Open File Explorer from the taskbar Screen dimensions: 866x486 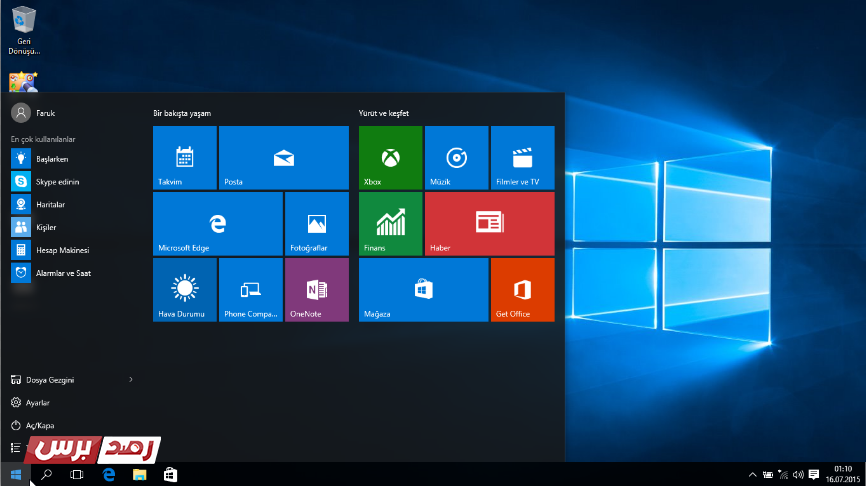[x=140, y=474]
